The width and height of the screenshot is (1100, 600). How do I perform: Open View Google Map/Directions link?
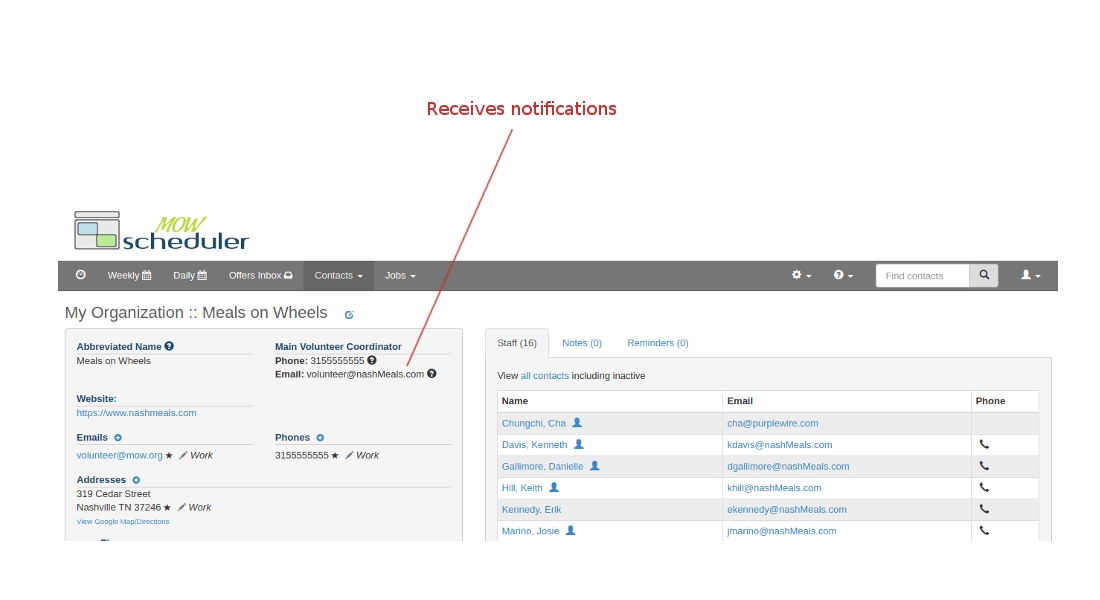coord(123,521)
